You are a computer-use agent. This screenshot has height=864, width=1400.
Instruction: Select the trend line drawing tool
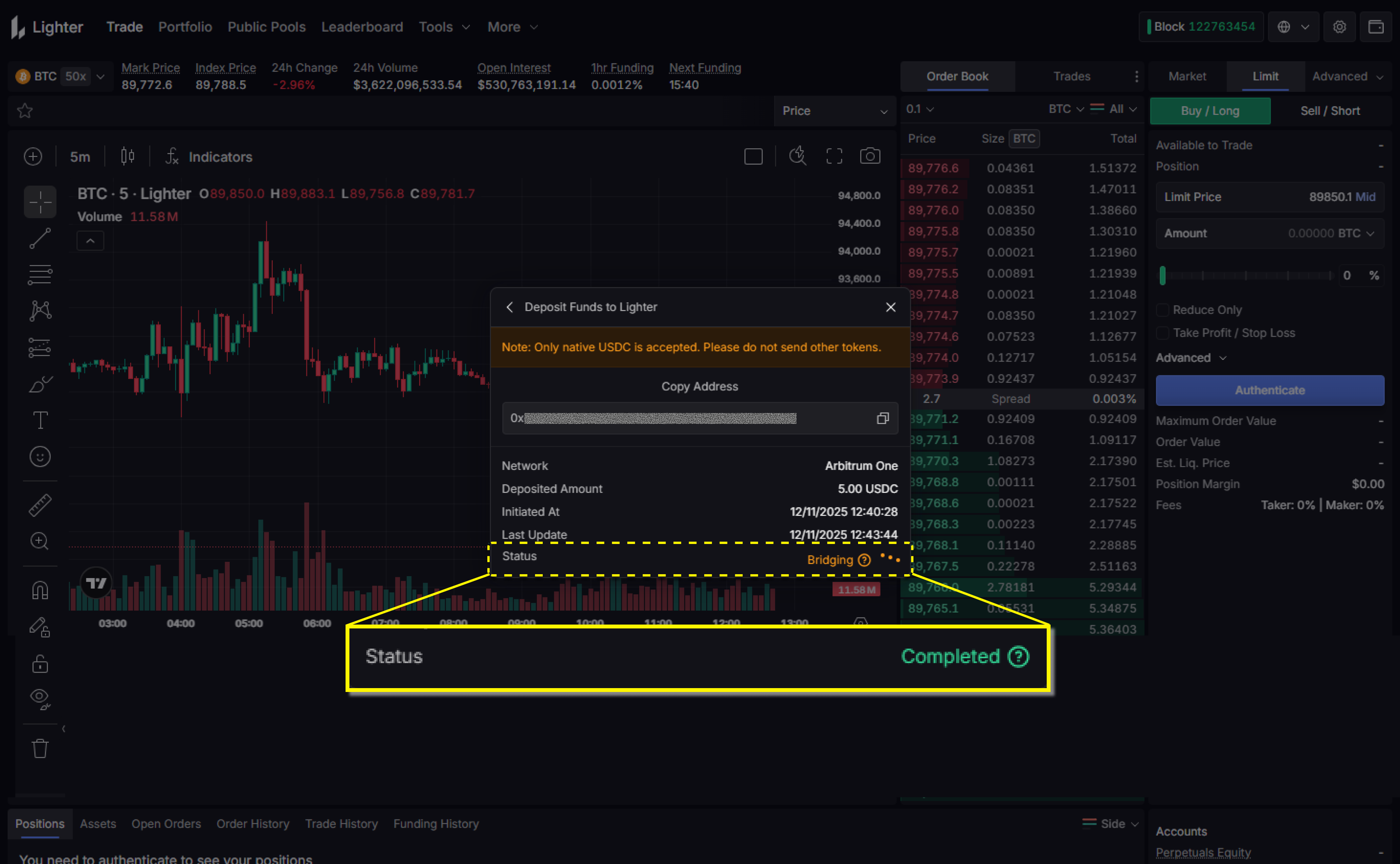40,238
